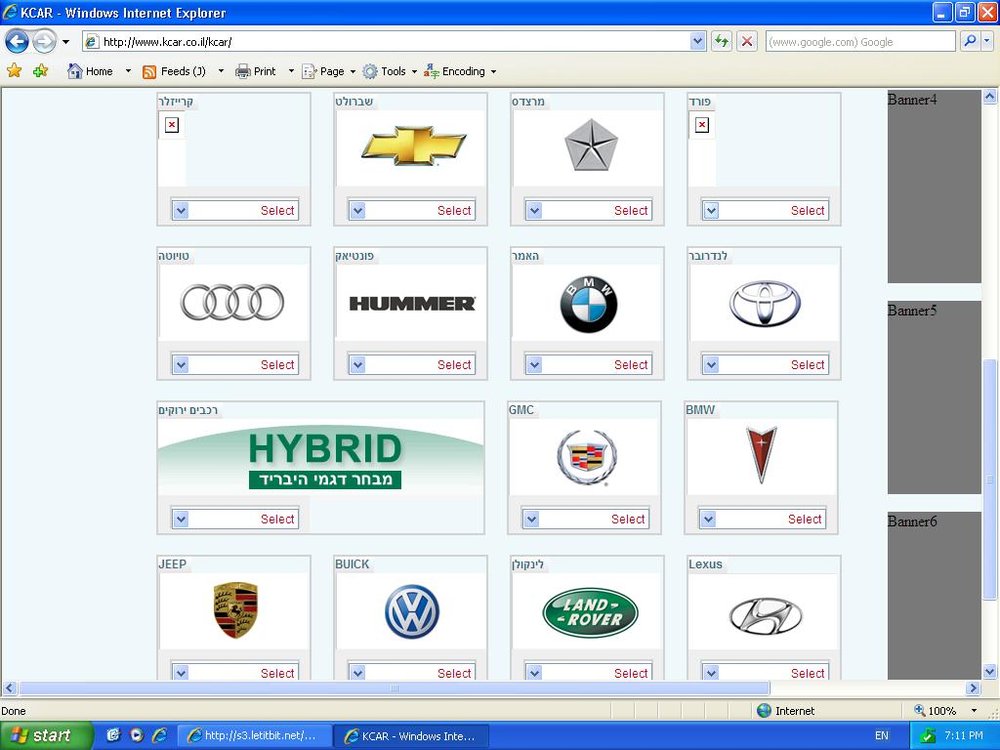Click the Banner5 ad placeholder

pyautogui.click(x=934, y=397)
